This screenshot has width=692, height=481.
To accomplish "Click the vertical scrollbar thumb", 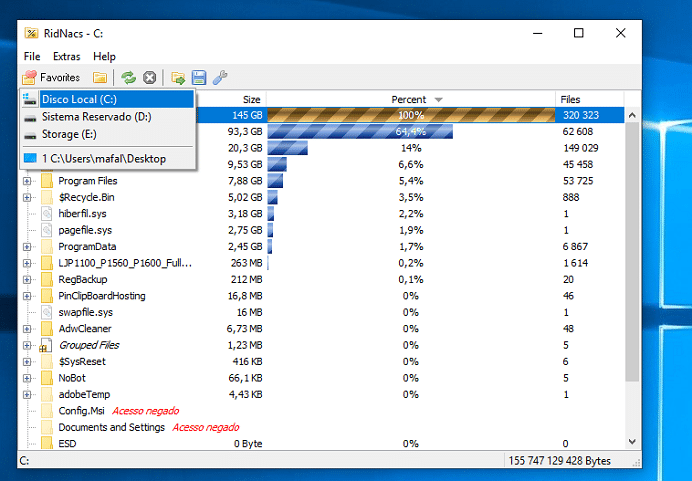I will point(632,252).
